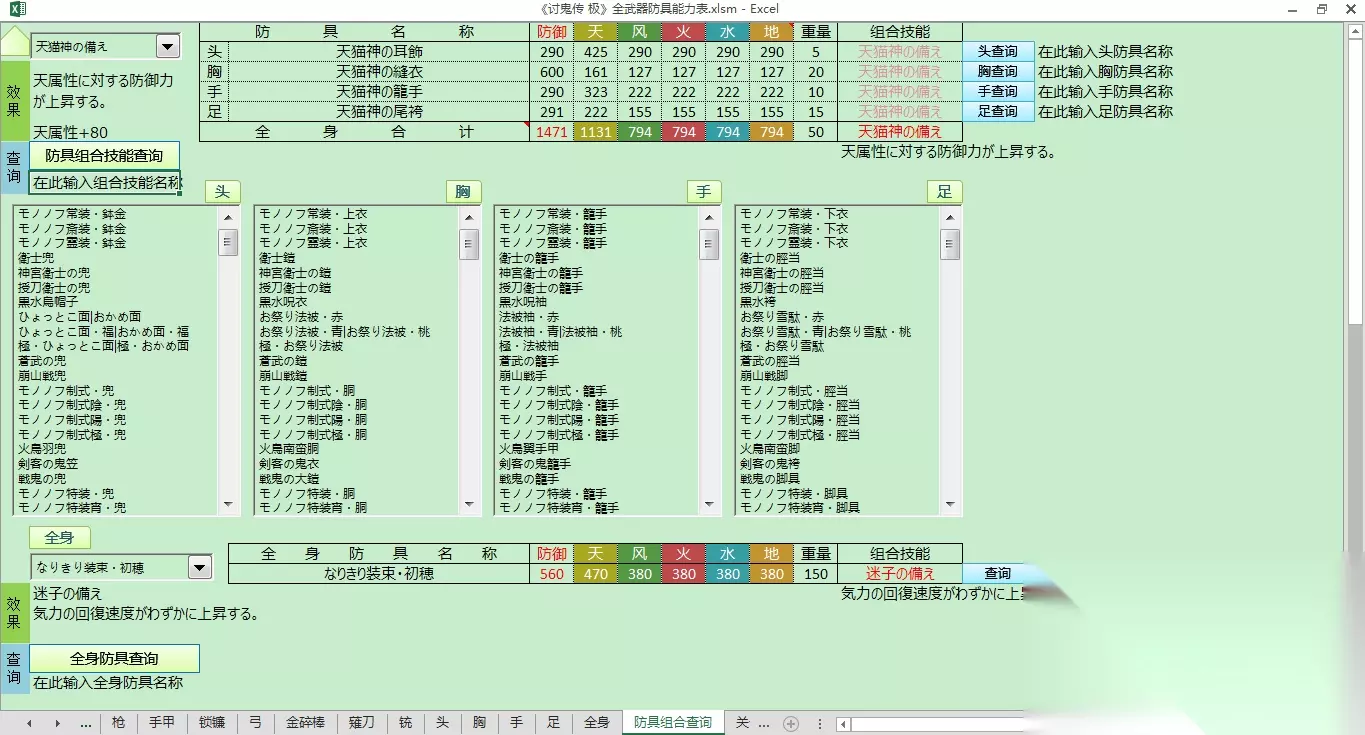Click the 胸 button above the chest list
Image resolution: width=1365 pixels, height=735 pixels.
pos(463,192)
